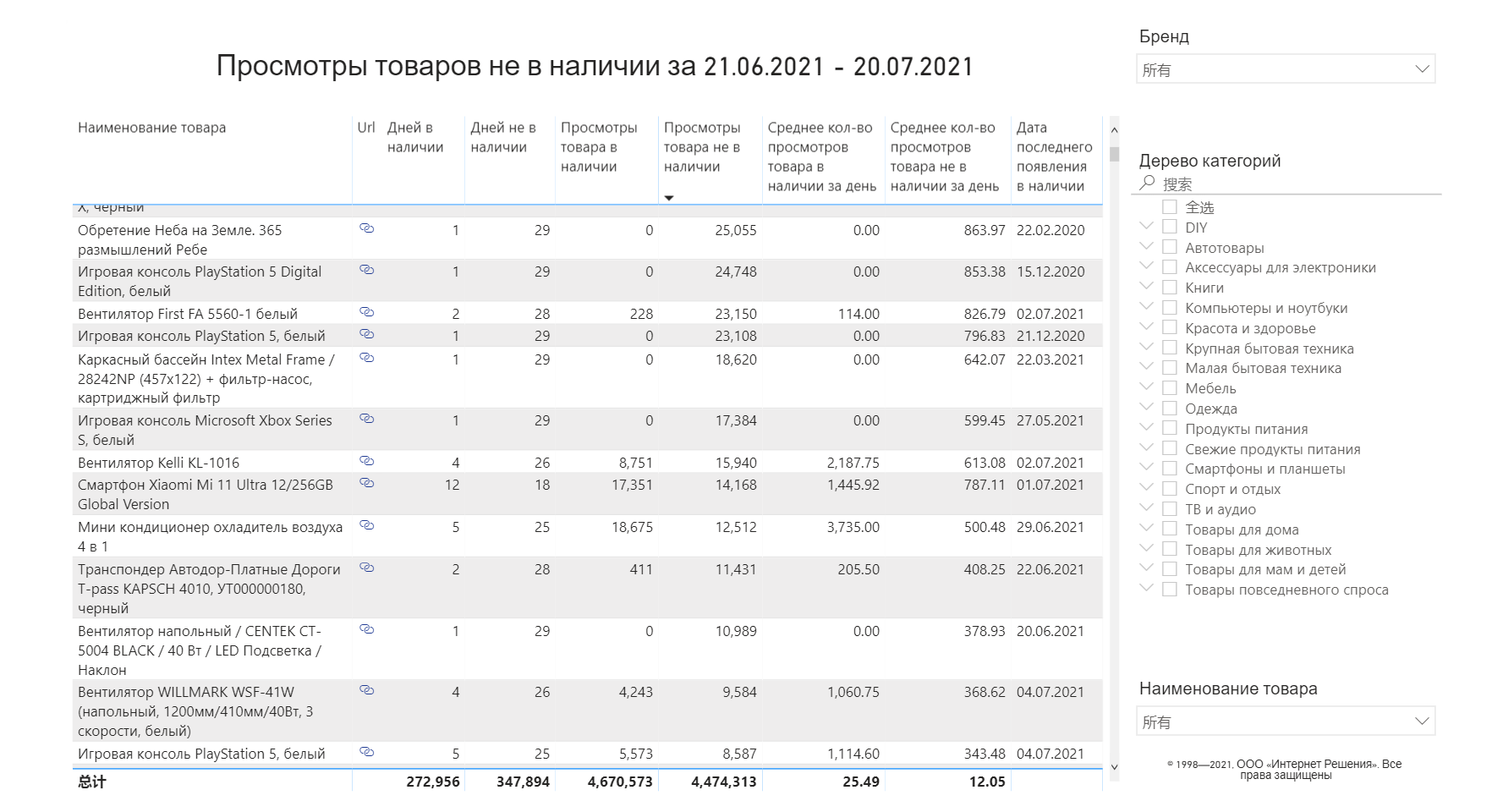Sort by Просмотры товара не в наличии header
Screen dimensions: 1492x812
click(702, 147)
